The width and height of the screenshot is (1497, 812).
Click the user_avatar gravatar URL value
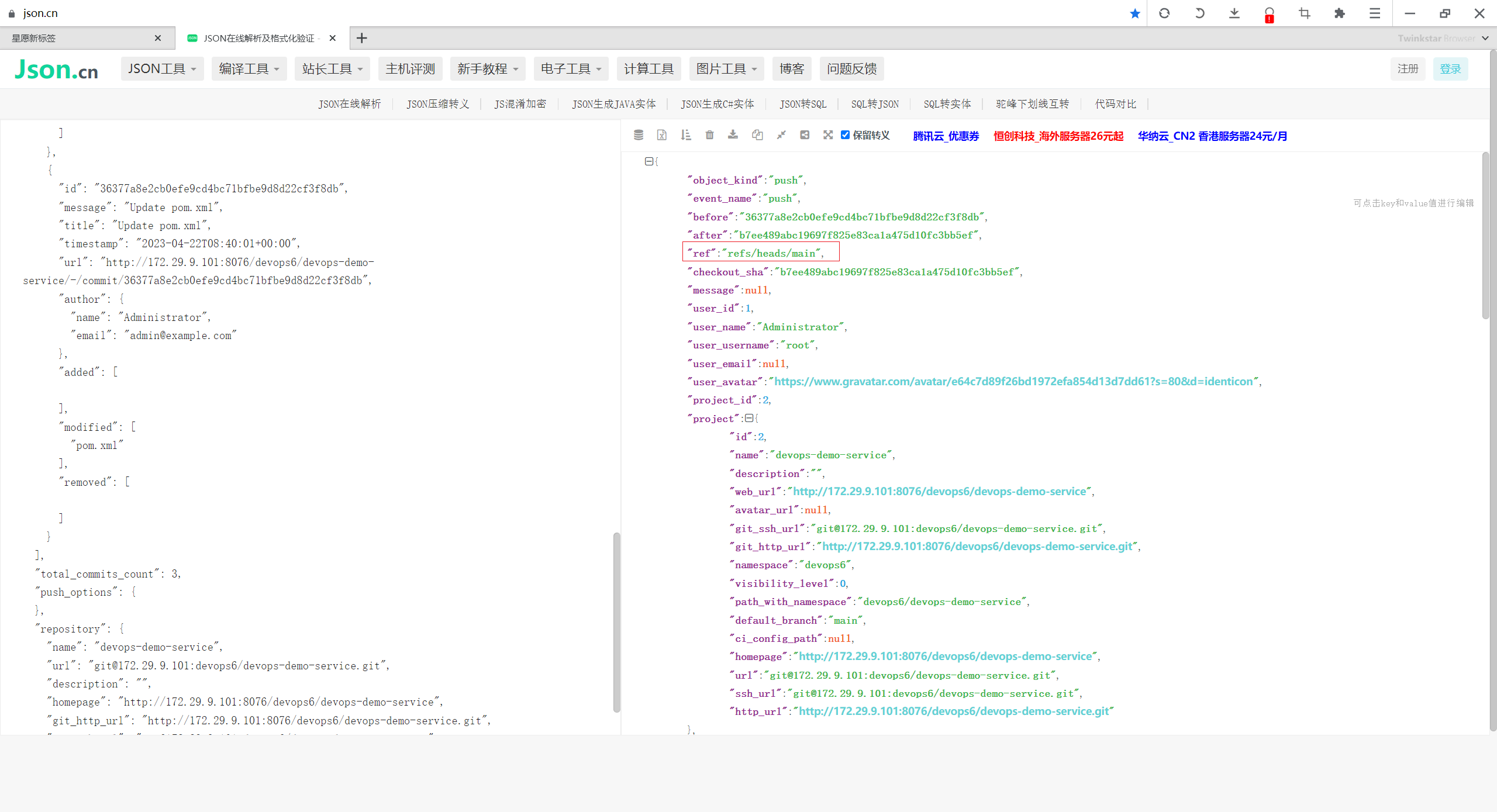click(1015, 381)
